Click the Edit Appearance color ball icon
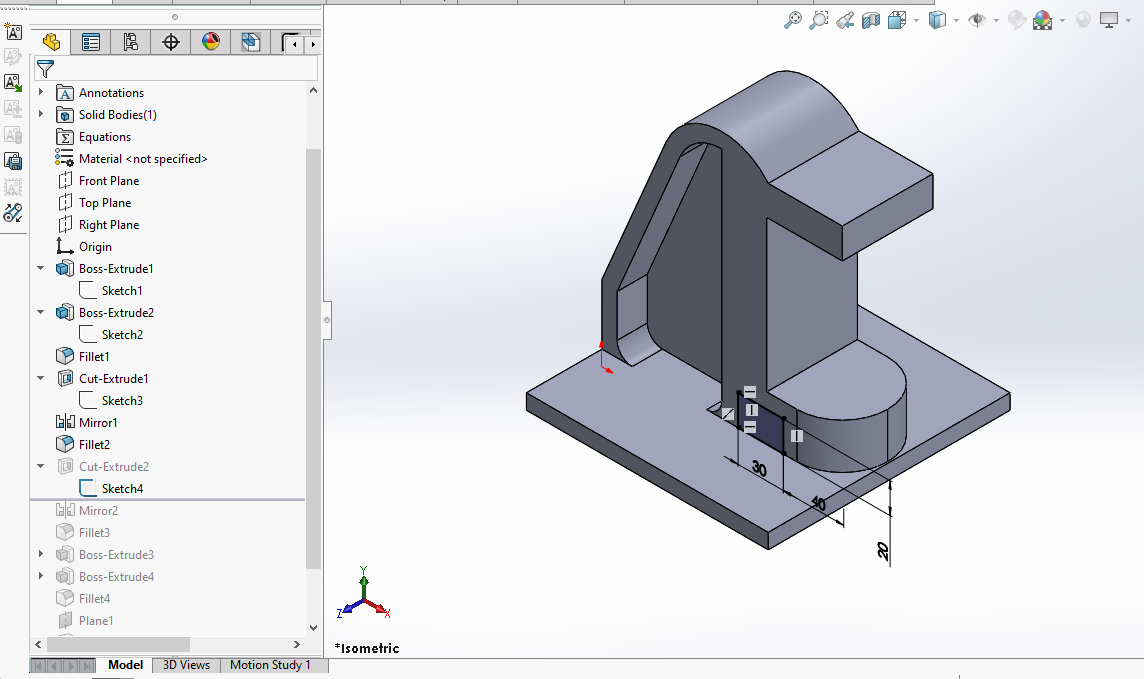 click(1015, 20)
